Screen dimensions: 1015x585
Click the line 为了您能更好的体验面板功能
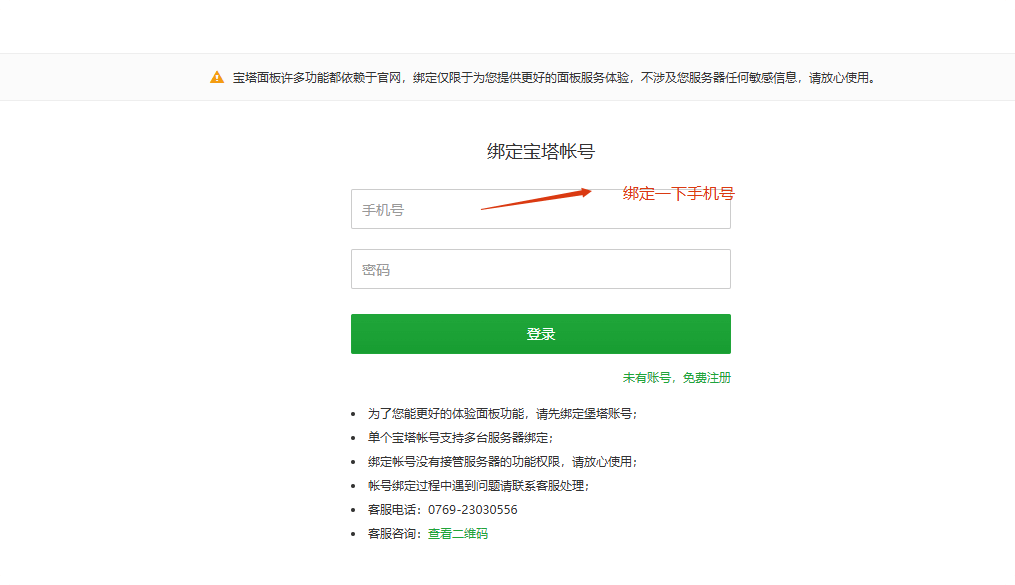[x=502, y=414]
